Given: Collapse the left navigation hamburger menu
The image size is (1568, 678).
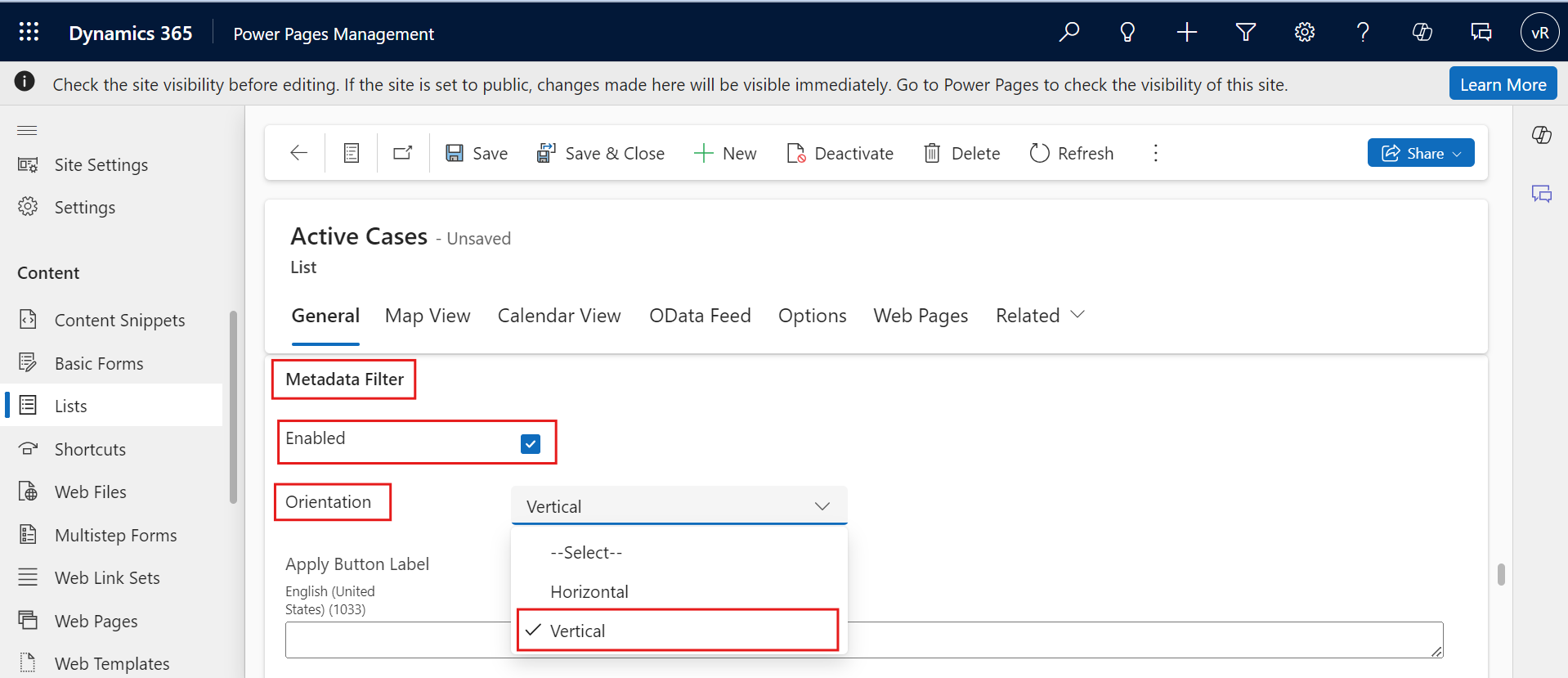Looking at the screenshot, I should [28, 131].
